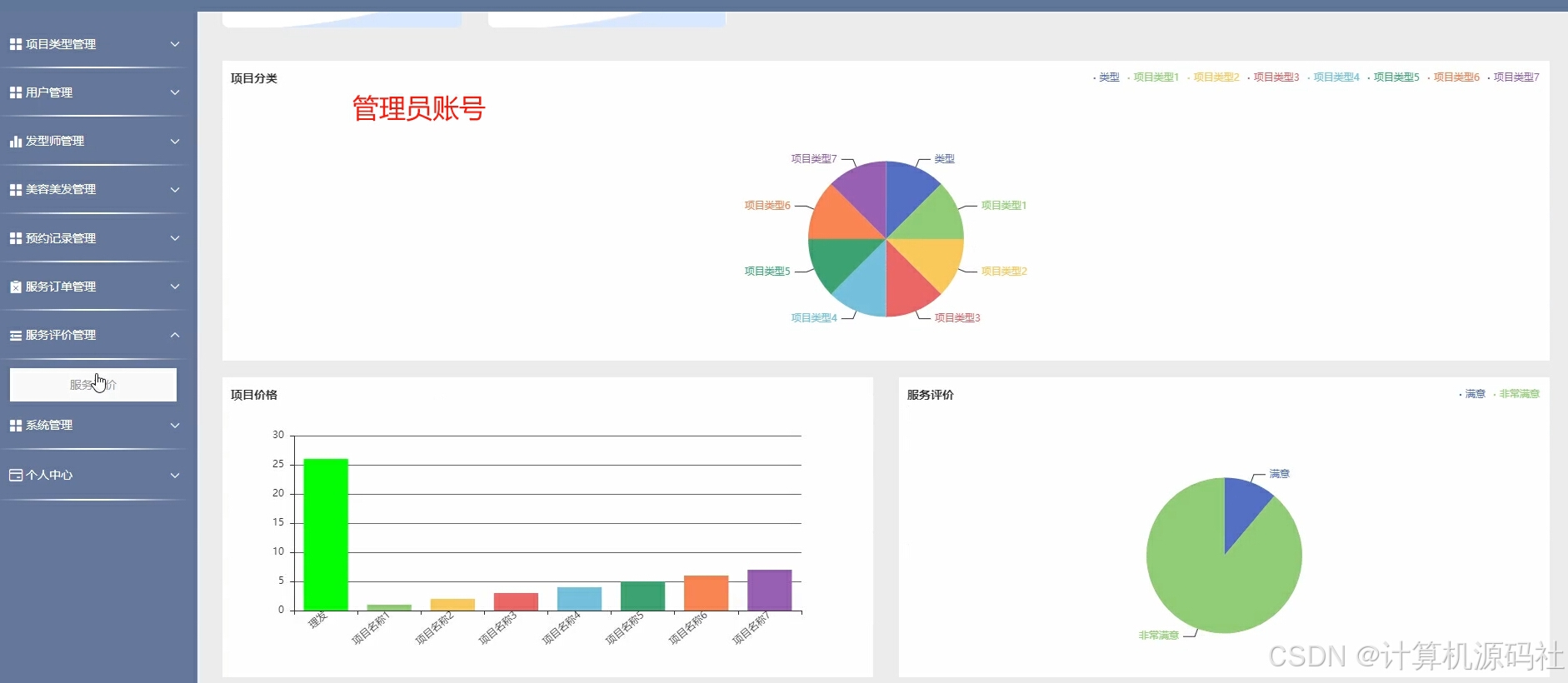Click the 项目类型6 label beside pie chart
Screen dimensions: 1568x683
(x=767, y=205)
